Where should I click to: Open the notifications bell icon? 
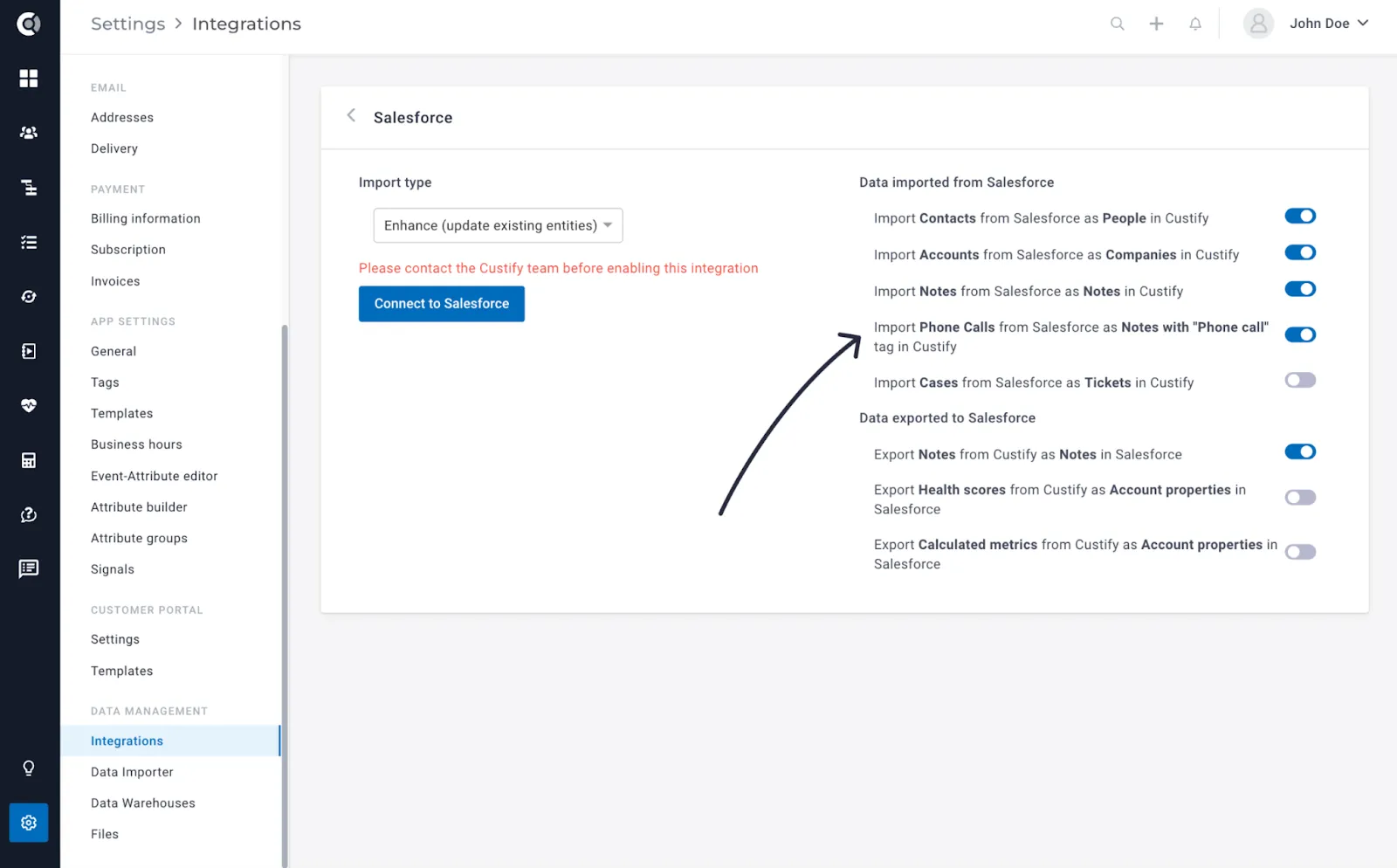coord(1195,24)
